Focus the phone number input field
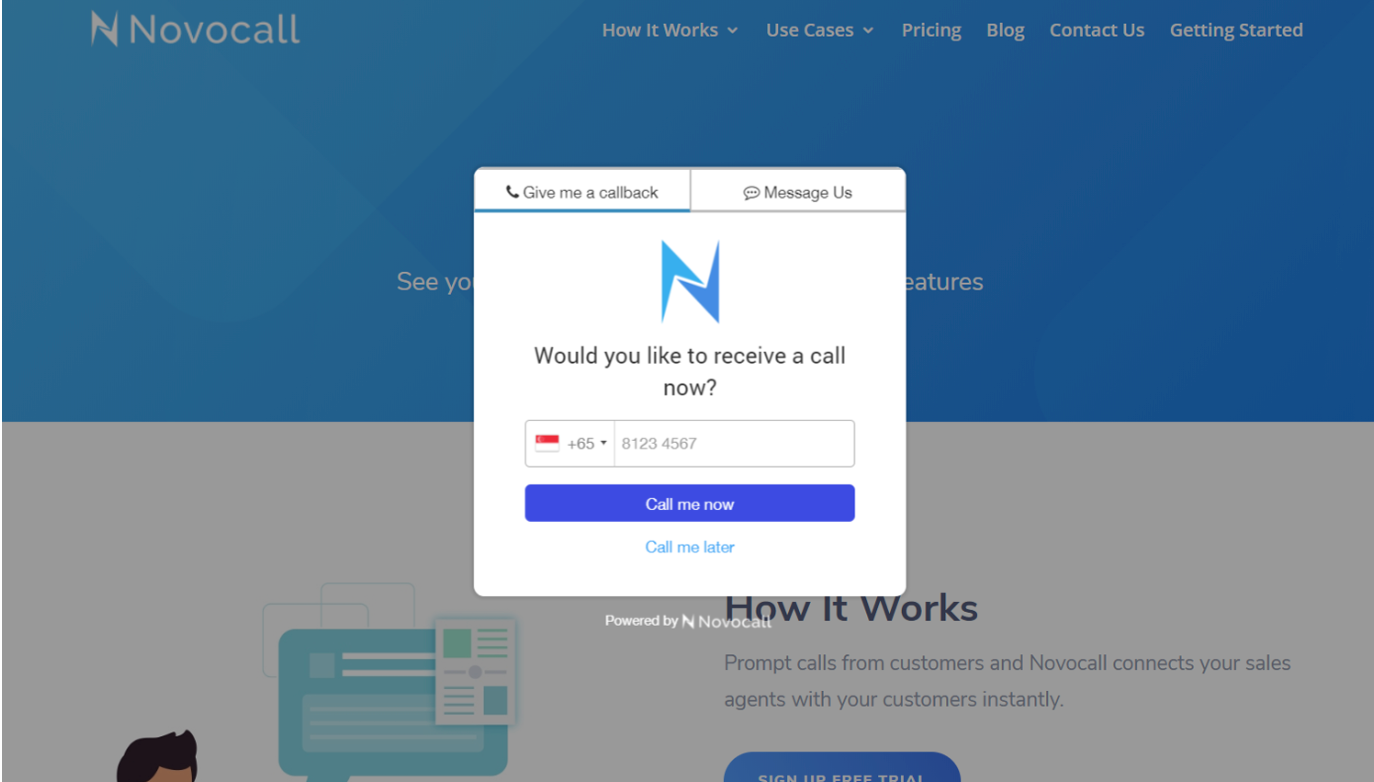Screen dimensions: 1374x782 (734, 443)
